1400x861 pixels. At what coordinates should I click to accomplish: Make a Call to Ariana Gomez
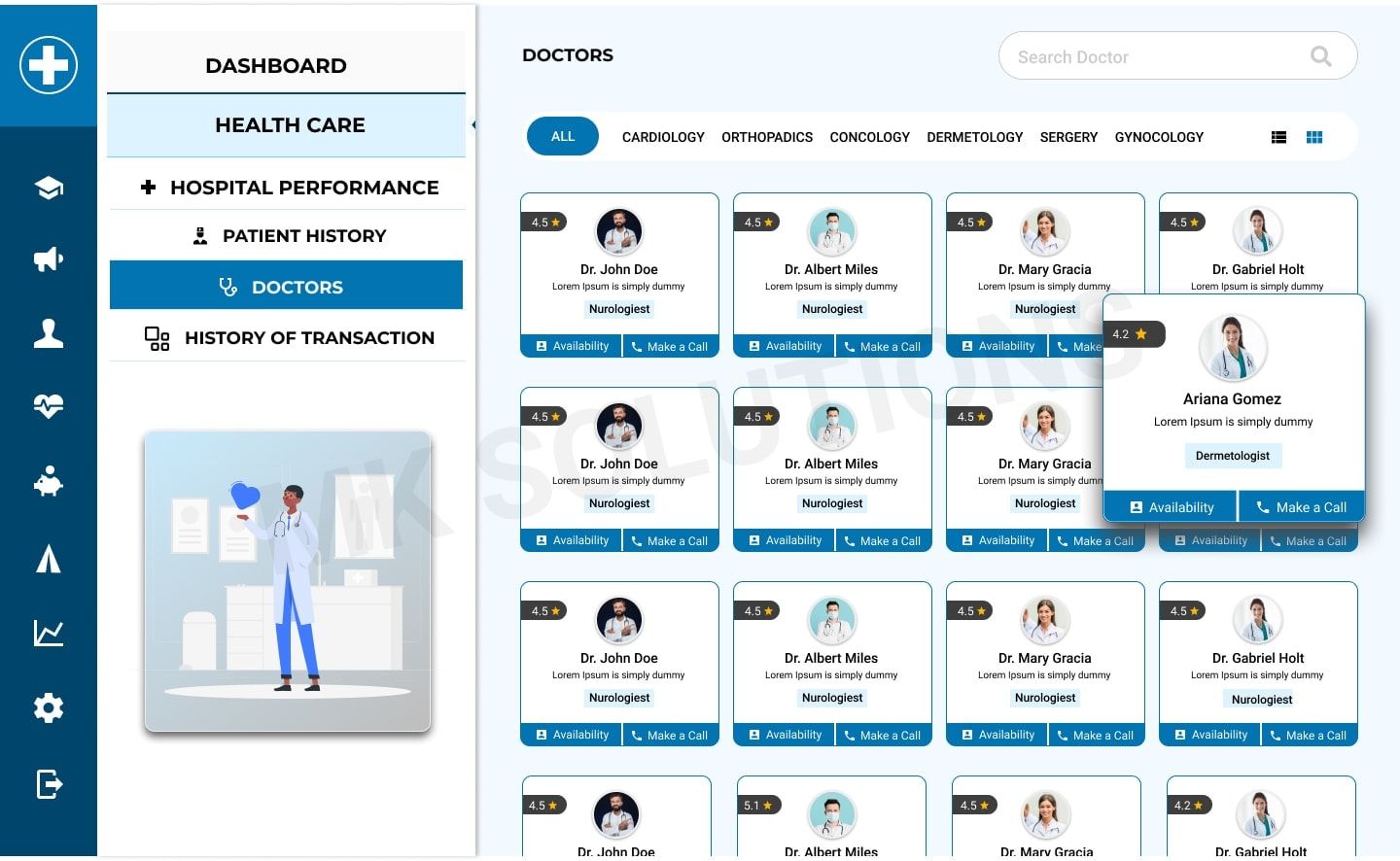[1301, 507]
